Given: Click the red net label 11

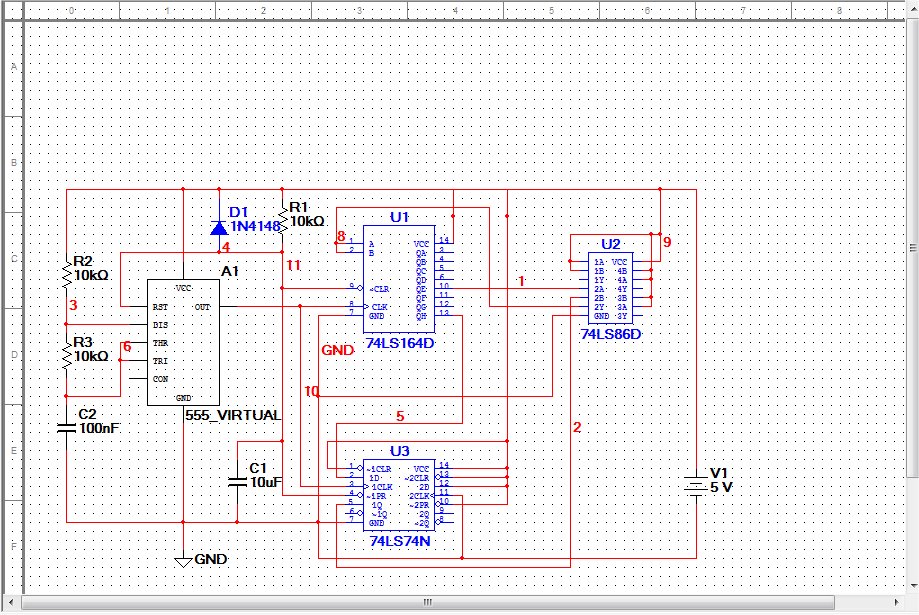Looking at the screenshot, I should 294,266.
